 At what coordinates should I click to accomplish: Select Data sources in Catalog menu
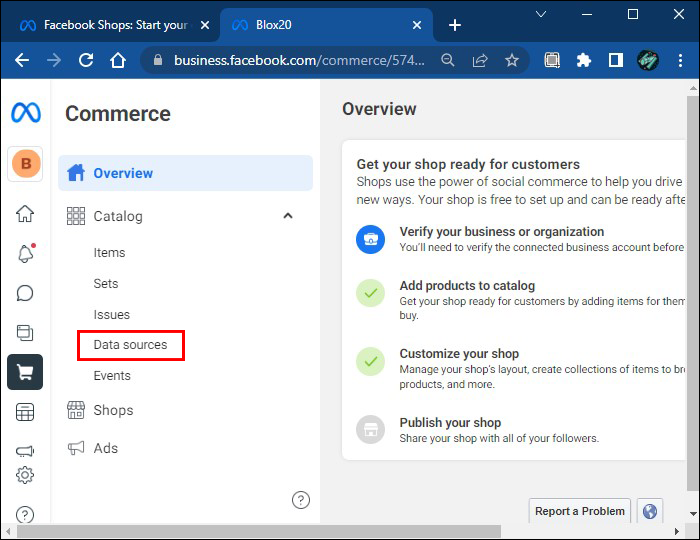130,345
